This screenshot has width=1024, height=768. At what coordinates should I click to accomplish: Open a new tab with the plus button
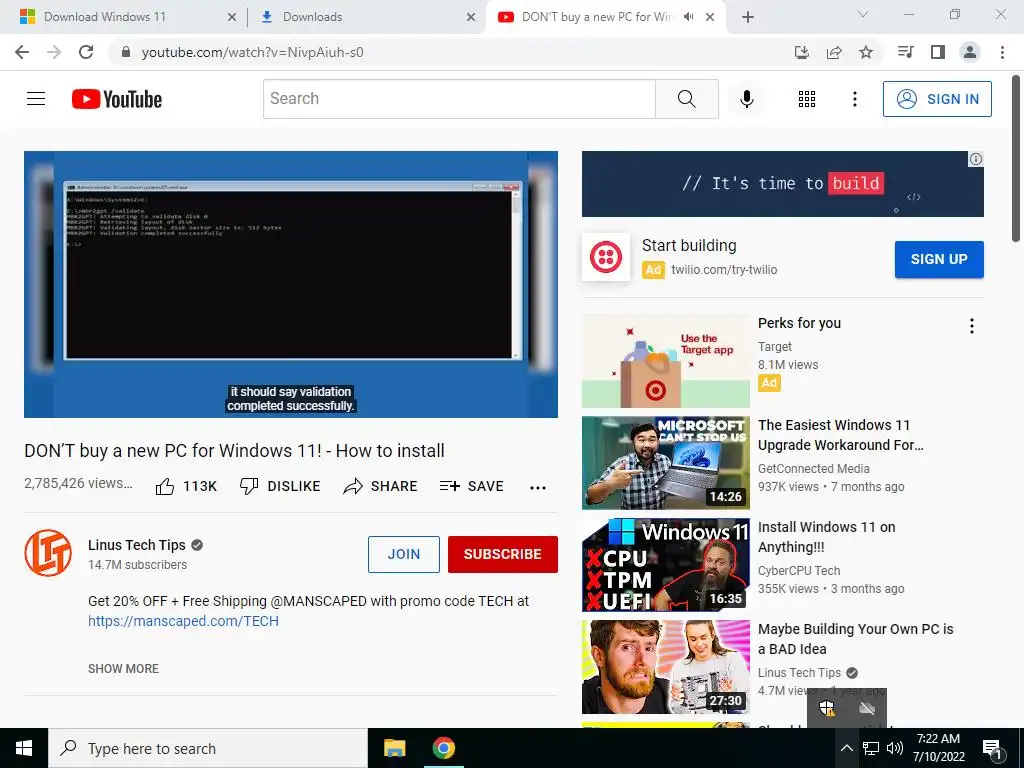748,17
